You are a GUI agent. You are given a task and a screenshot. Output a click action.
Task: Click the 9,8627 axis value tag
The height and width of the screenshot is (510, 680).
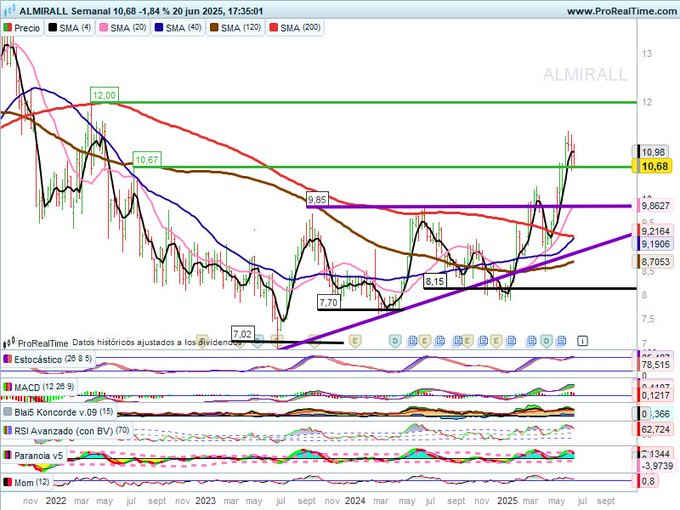(x=655, y=206)
